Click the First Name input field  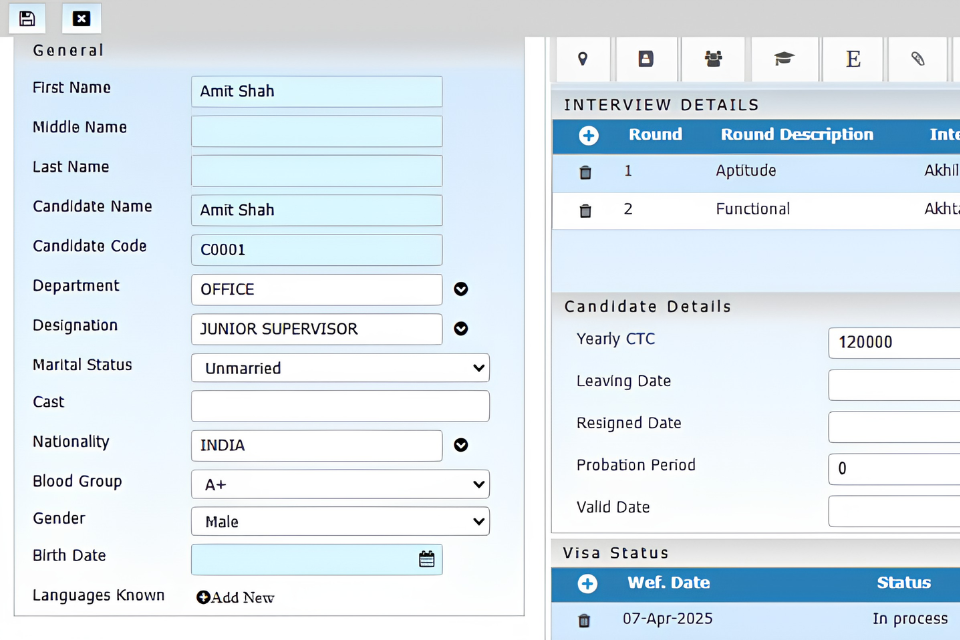(x=317, y=91)
